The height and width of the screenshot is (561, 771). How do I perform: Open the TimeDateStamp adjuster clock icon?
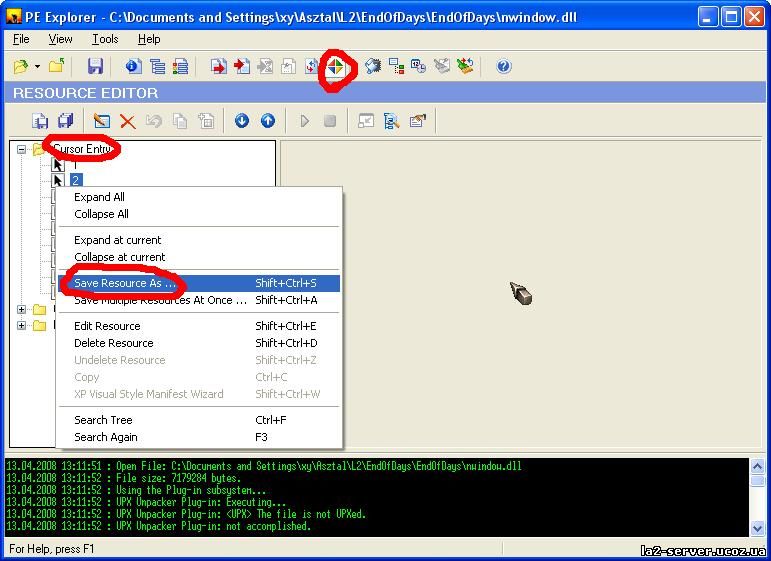[x=418, y=66]
